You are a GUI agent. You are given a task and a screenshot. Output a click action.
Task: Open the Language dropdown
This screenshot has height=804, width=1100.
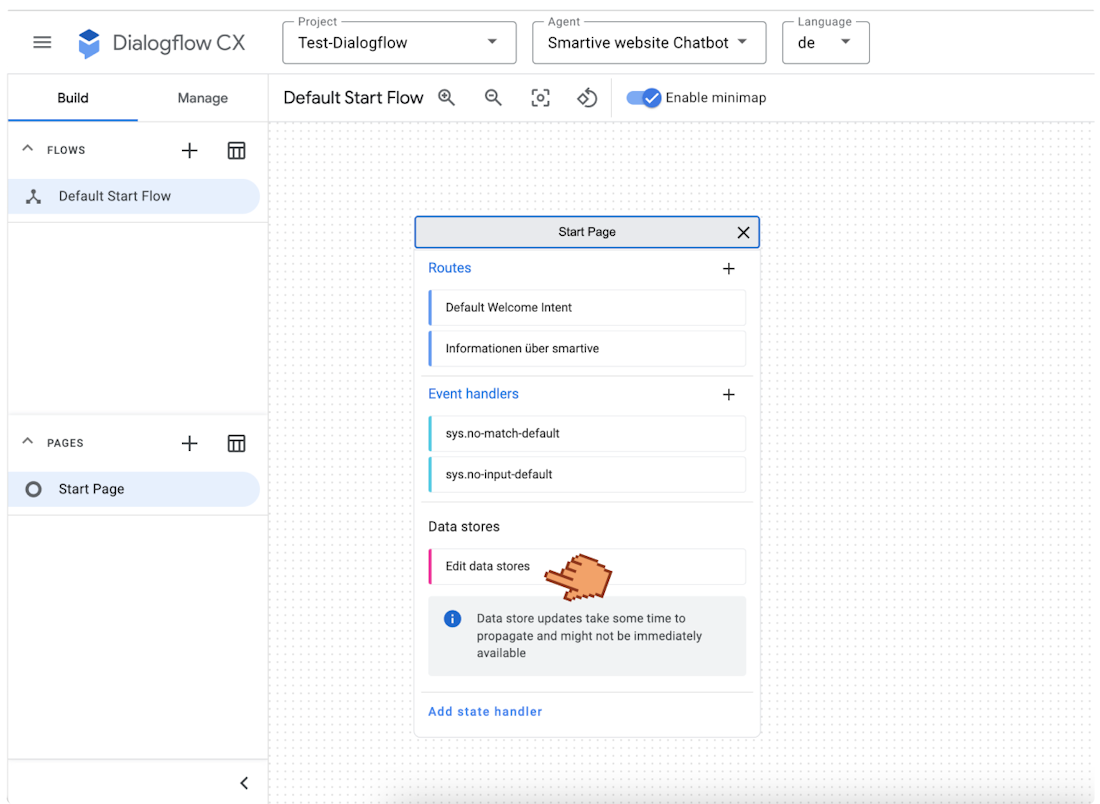826,43
